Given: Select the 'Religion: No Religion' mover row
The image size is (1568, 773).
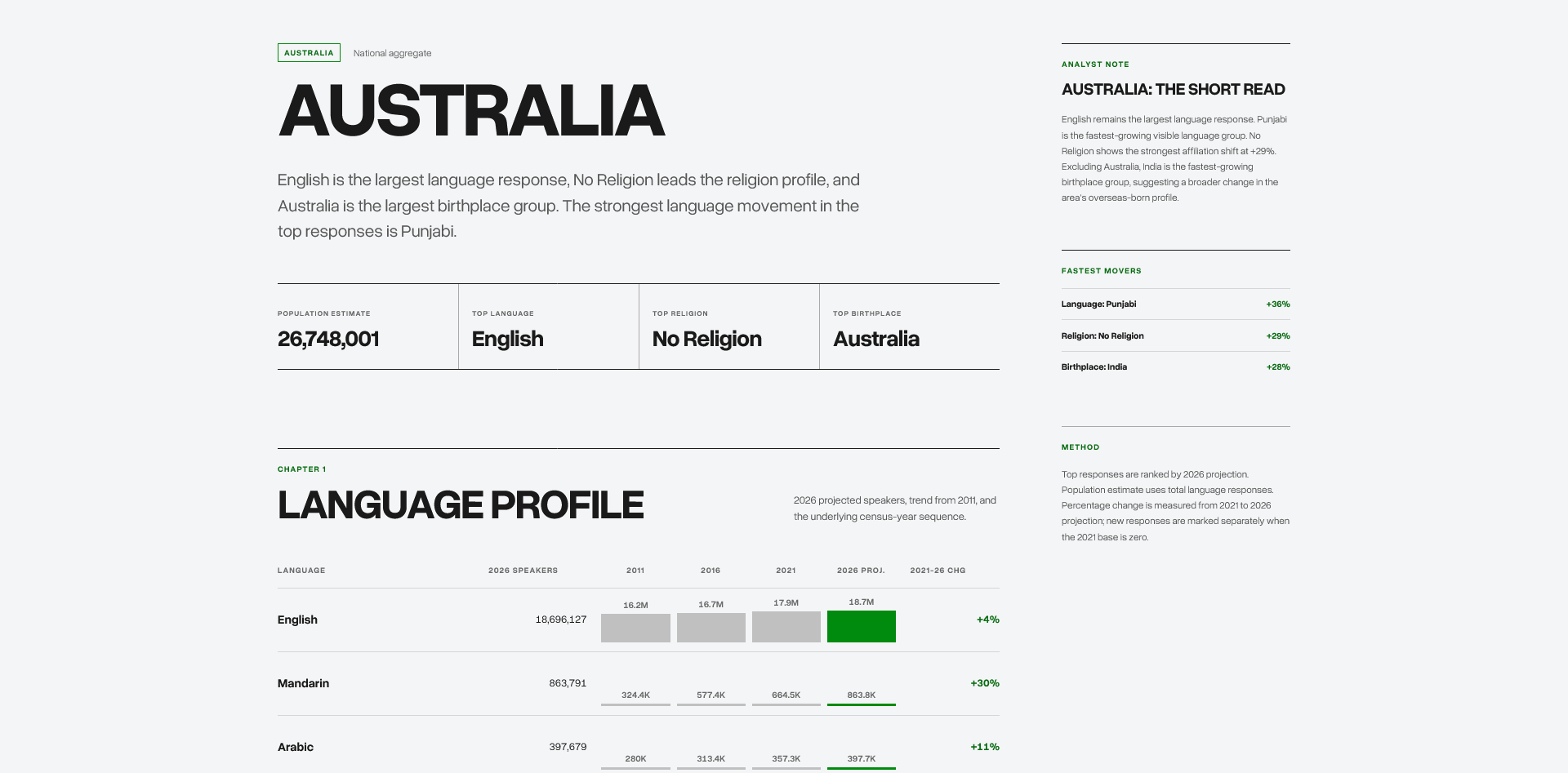Looking at the screenshot, I should [x=1175, y=335].
